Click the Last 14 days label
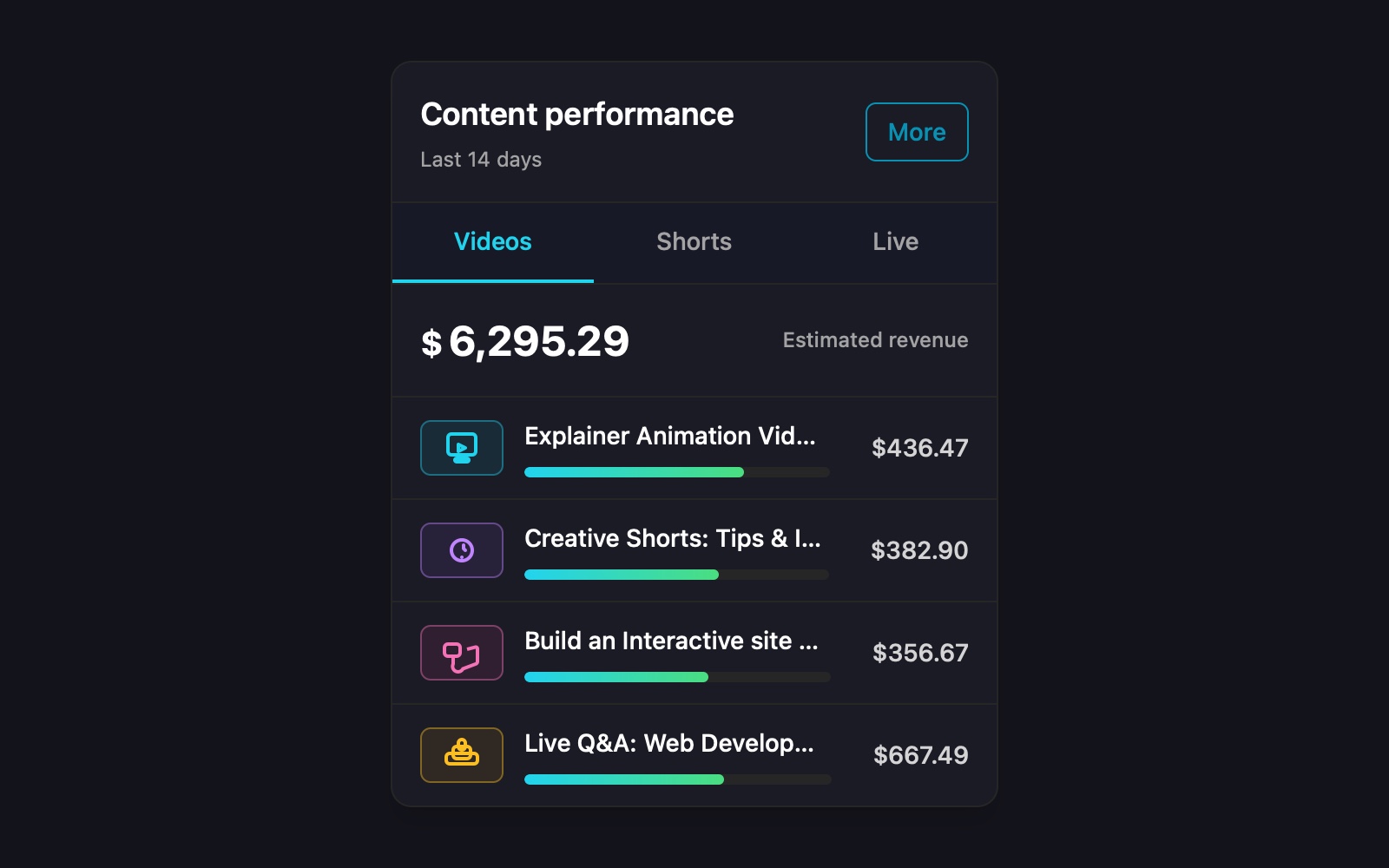Screen dimensions: 1389x868 [x=481, y=160]
